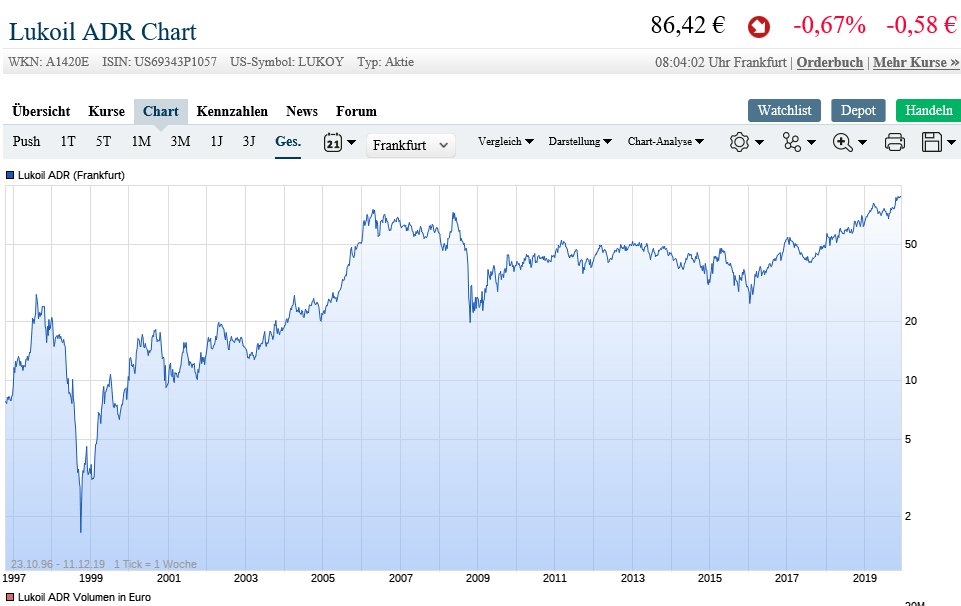Open the share nodes icon menu
The width and height of the screenshot is (961, 606).
(x=791, y=142)
